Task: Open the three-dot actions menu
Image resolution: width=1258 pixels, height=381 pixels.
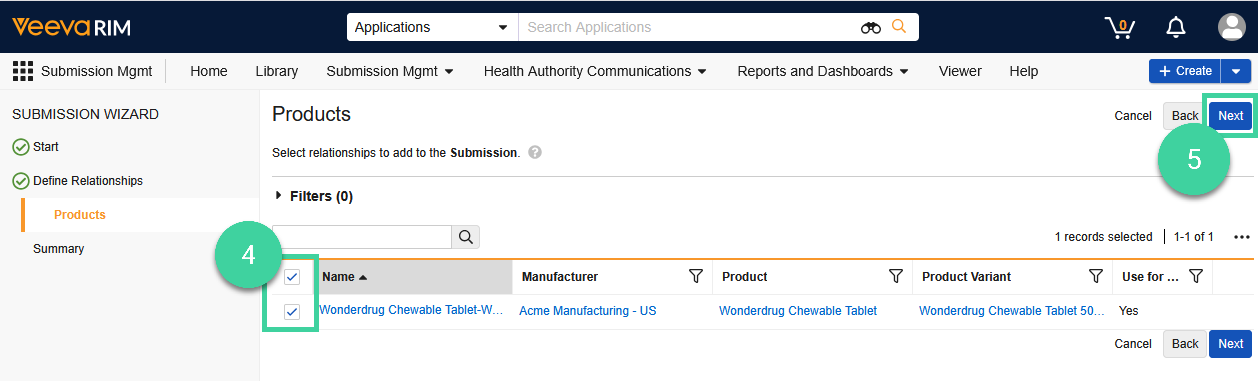Action: pyautogui.click(x=1242, y=237)
